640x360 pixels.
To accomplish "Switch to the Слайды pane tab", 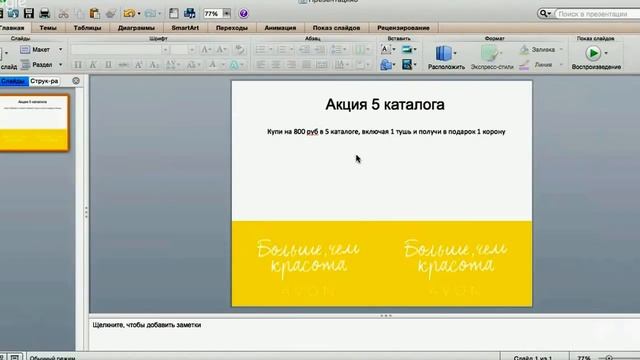I will [13, 81].
